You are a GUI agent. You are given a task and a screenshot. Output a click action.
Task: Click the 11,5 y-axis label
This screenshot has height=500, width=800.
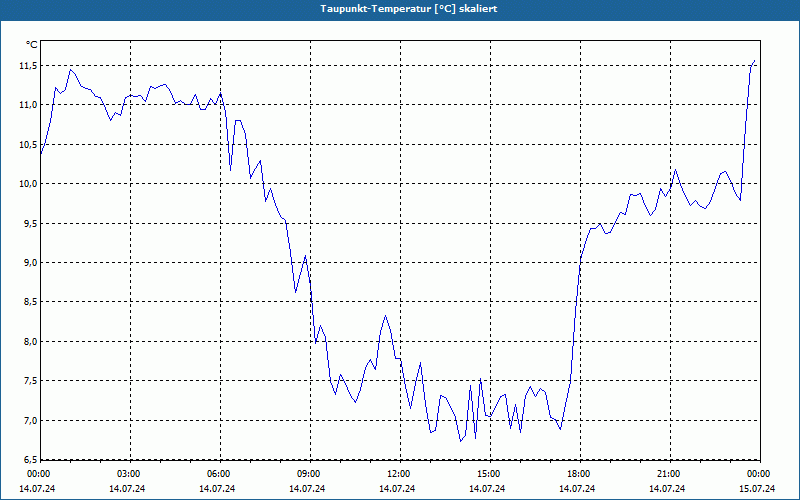tap(29, 66)
